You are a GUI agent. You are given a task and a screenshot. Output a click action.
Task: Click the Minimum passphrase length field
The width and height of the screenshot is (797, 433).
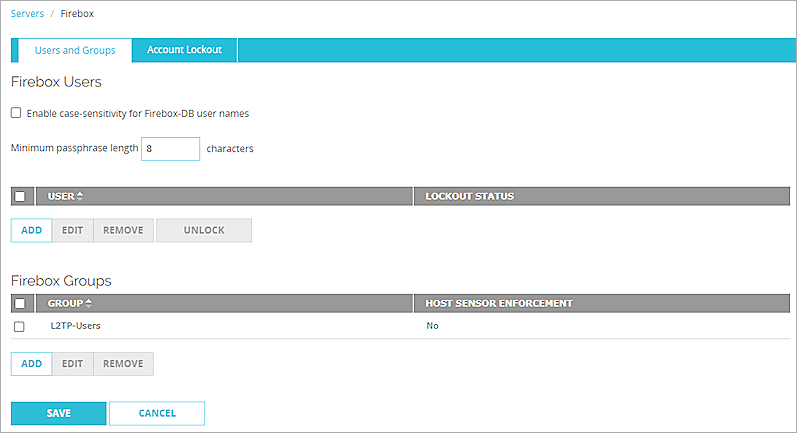point(170,149)
